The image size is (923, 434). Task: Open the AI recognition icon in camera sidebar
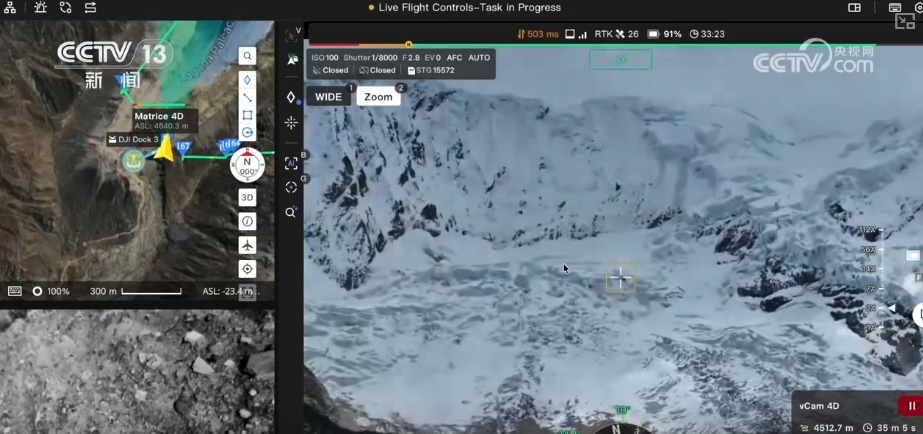pos(291,163)
